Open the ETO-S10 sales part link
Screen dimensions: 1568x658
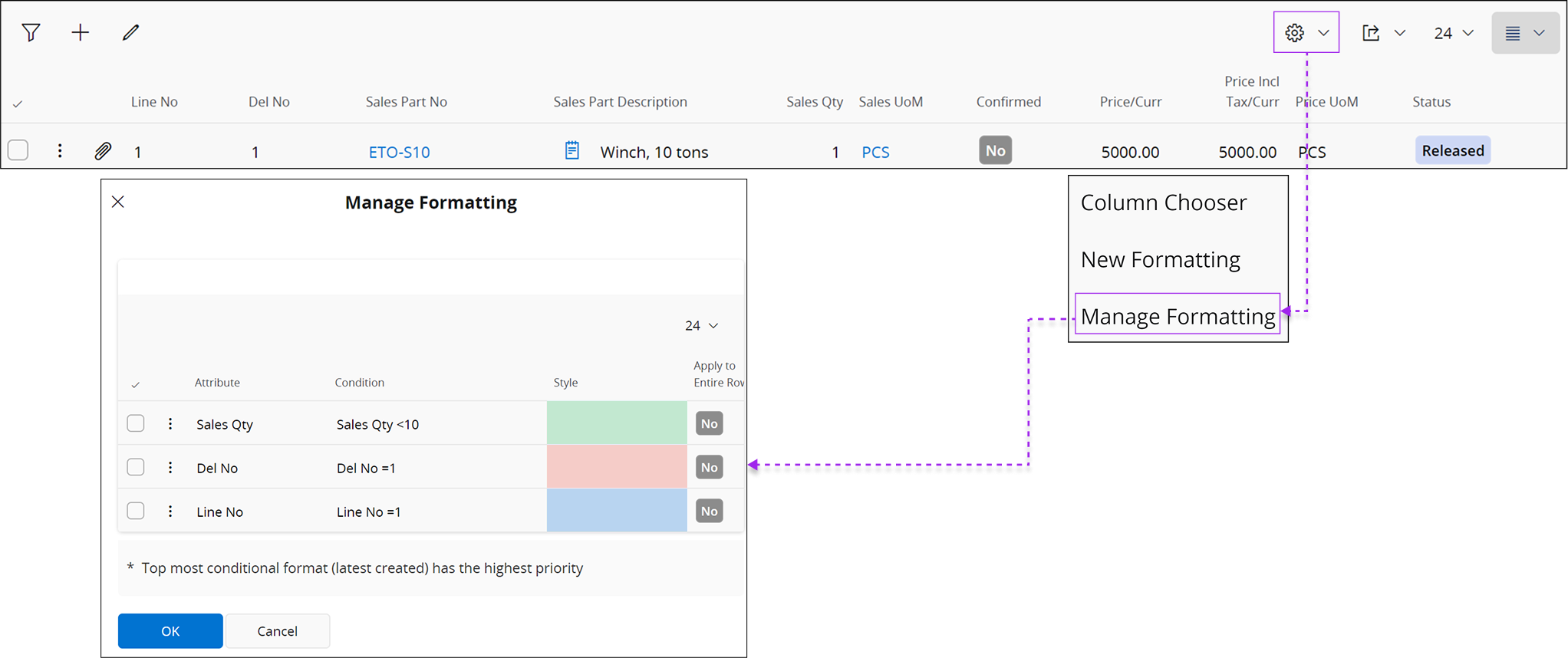pos(399,152)
